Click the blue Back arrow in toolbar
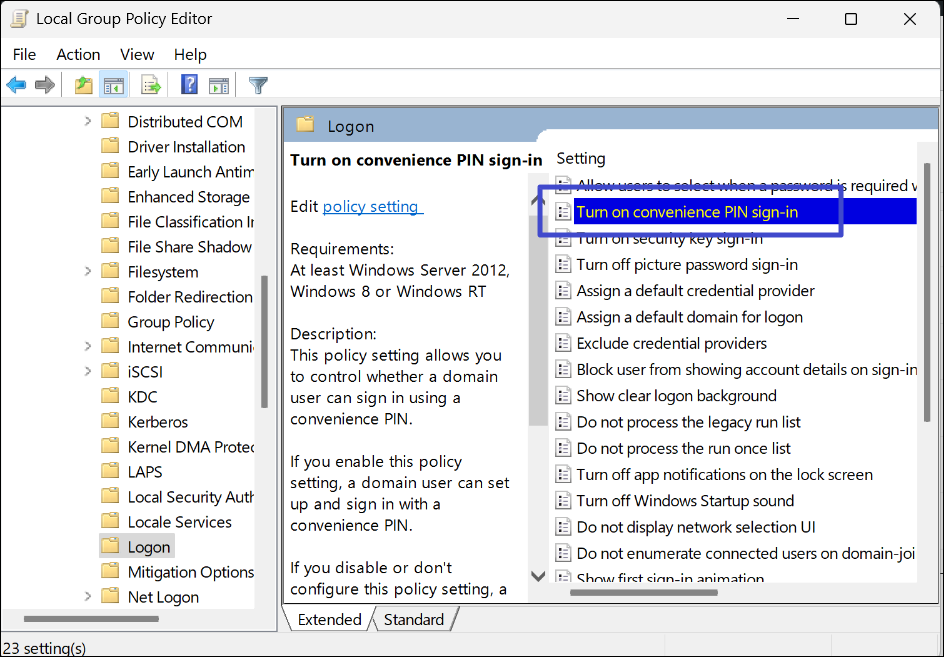The width and height of the screenshot is (944, 657). (16, 85)
